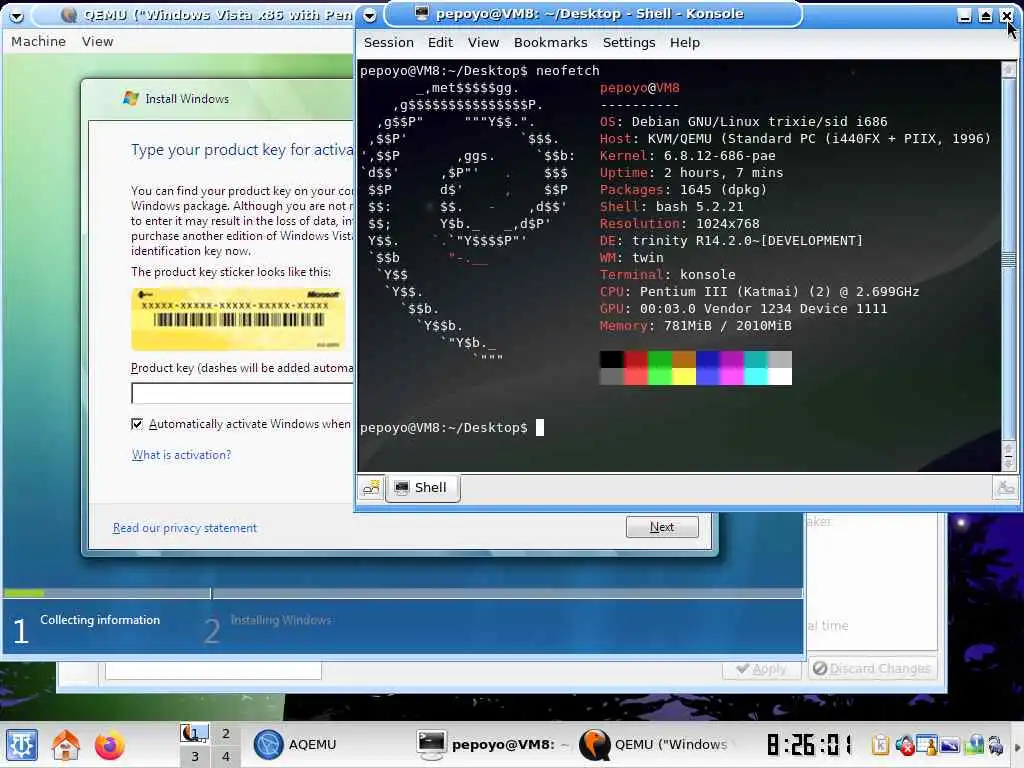This screenshot has height=768, width=1024.
Task: Click the product key sticker image
Action: (238, 319)
